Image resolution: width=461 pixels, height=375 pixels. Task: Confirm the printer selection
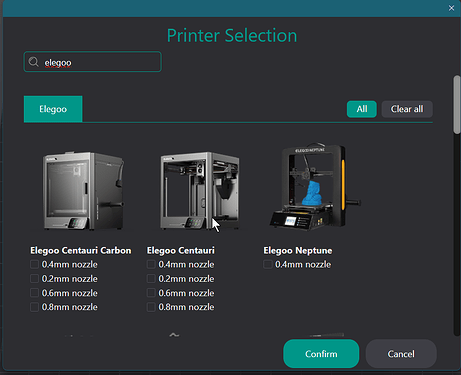[x=321, y=354]
